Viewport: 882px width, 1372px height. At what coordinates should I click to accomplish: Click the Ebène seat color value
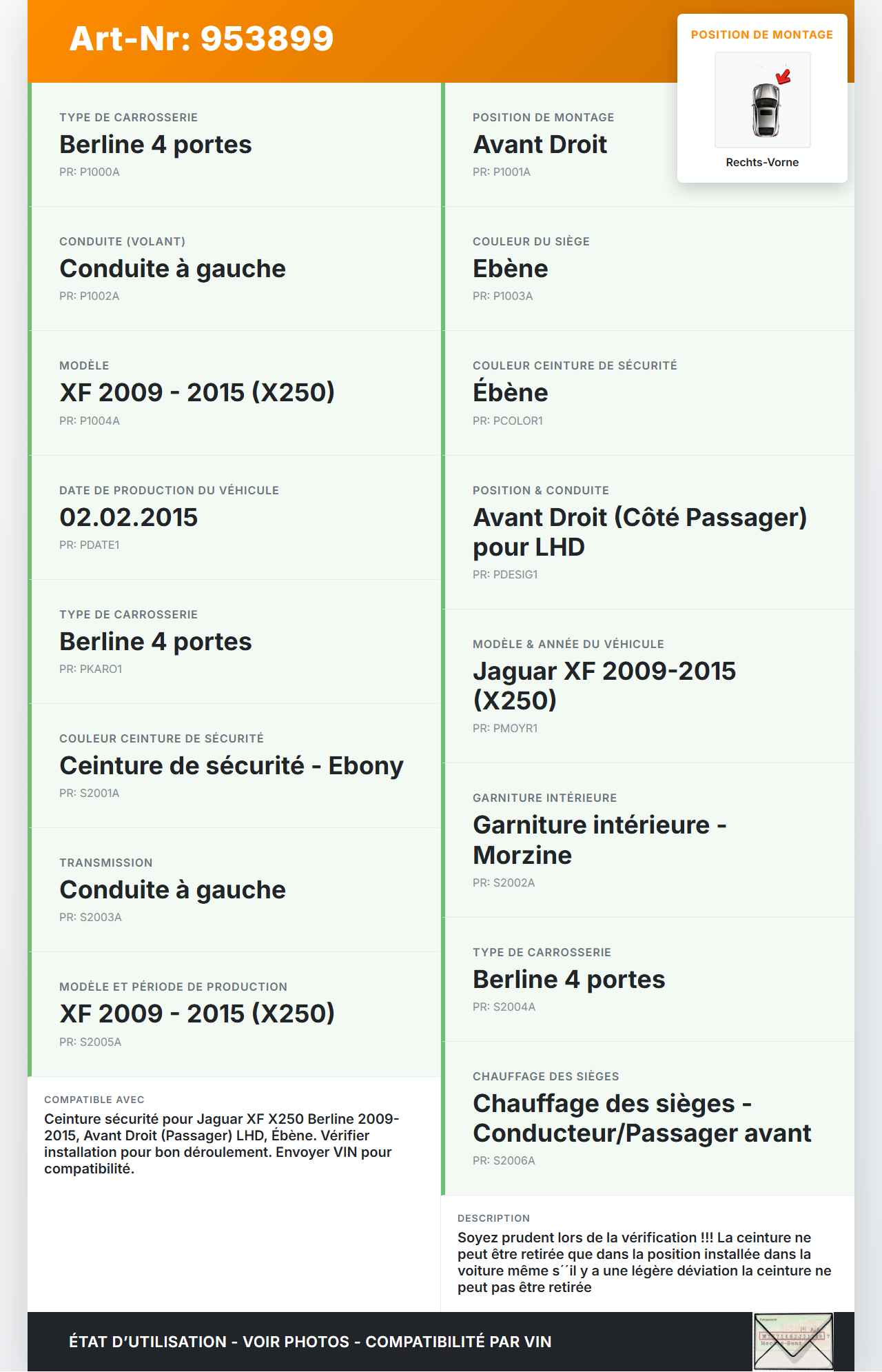(510, 269)
